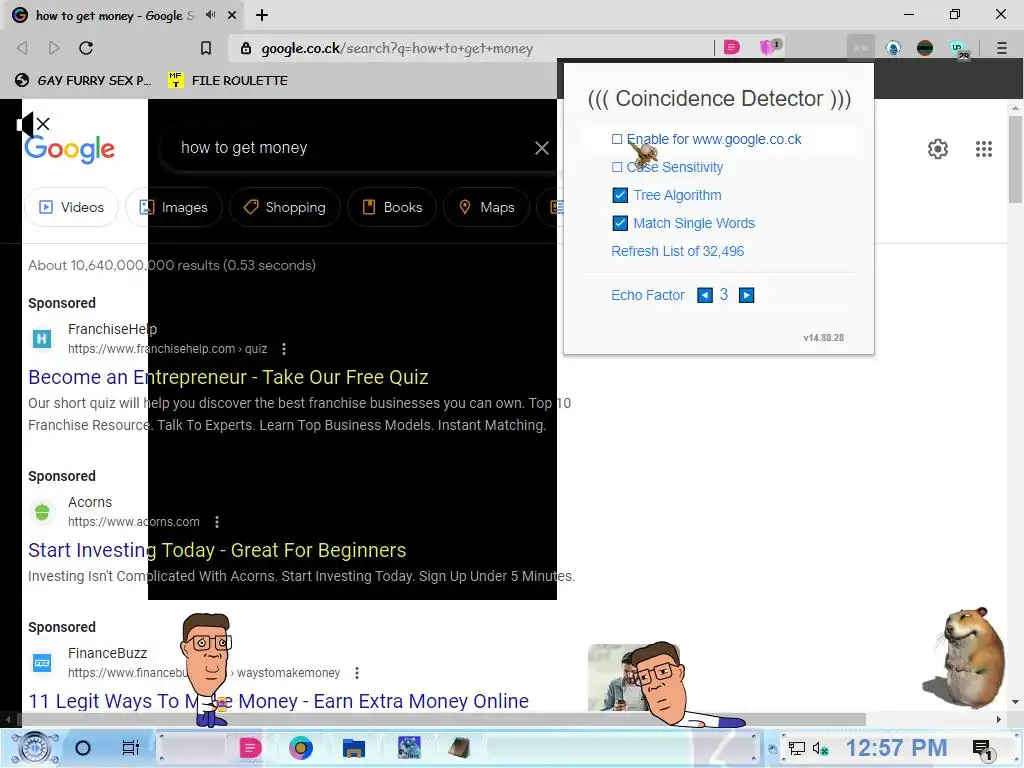Click the horizontal page scrollbar thumb
This screenshot has width=1024, height=768.
click(x=443, y=720)
